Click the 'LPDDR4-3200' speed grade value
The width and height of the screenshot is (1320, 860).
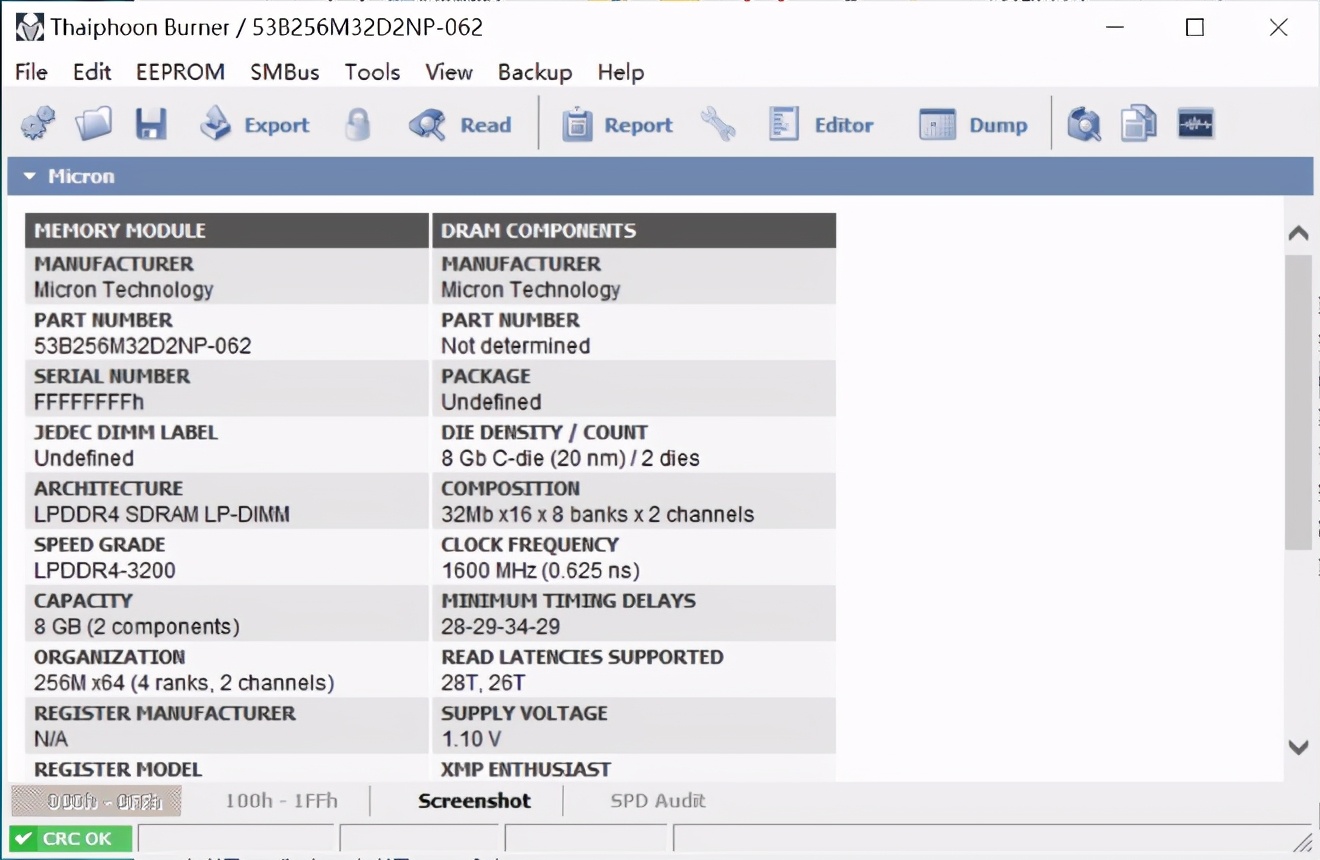tap(105, 570)
